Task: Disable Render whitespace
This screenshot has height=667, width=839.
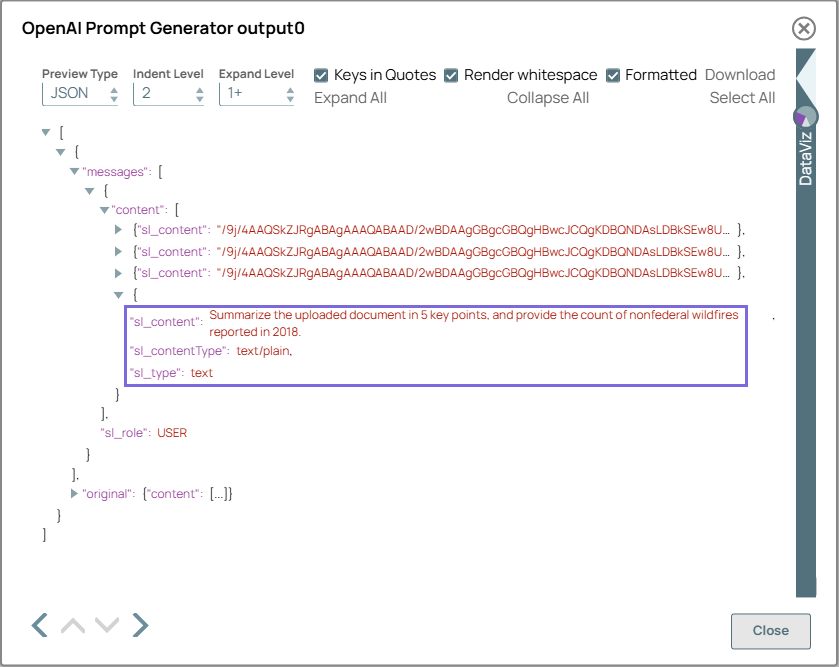Action: click(x=451, y=75)
